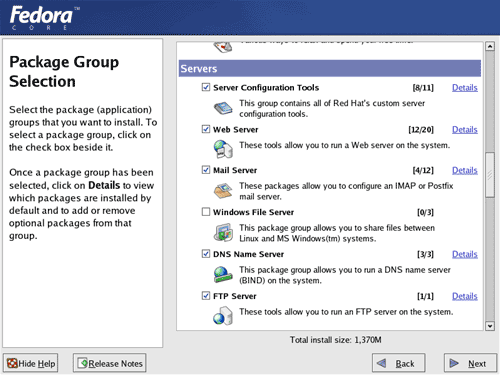The image size is (500, 375).
Task: Click the Server Configuration Tools group icon
Action: click(x=223, y=108)
